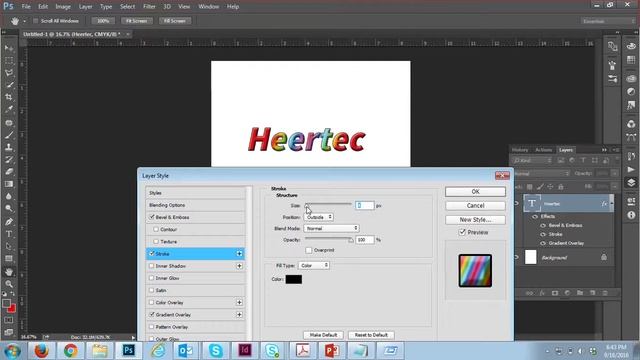Select the Pen tool

click(x=9, y=222)
